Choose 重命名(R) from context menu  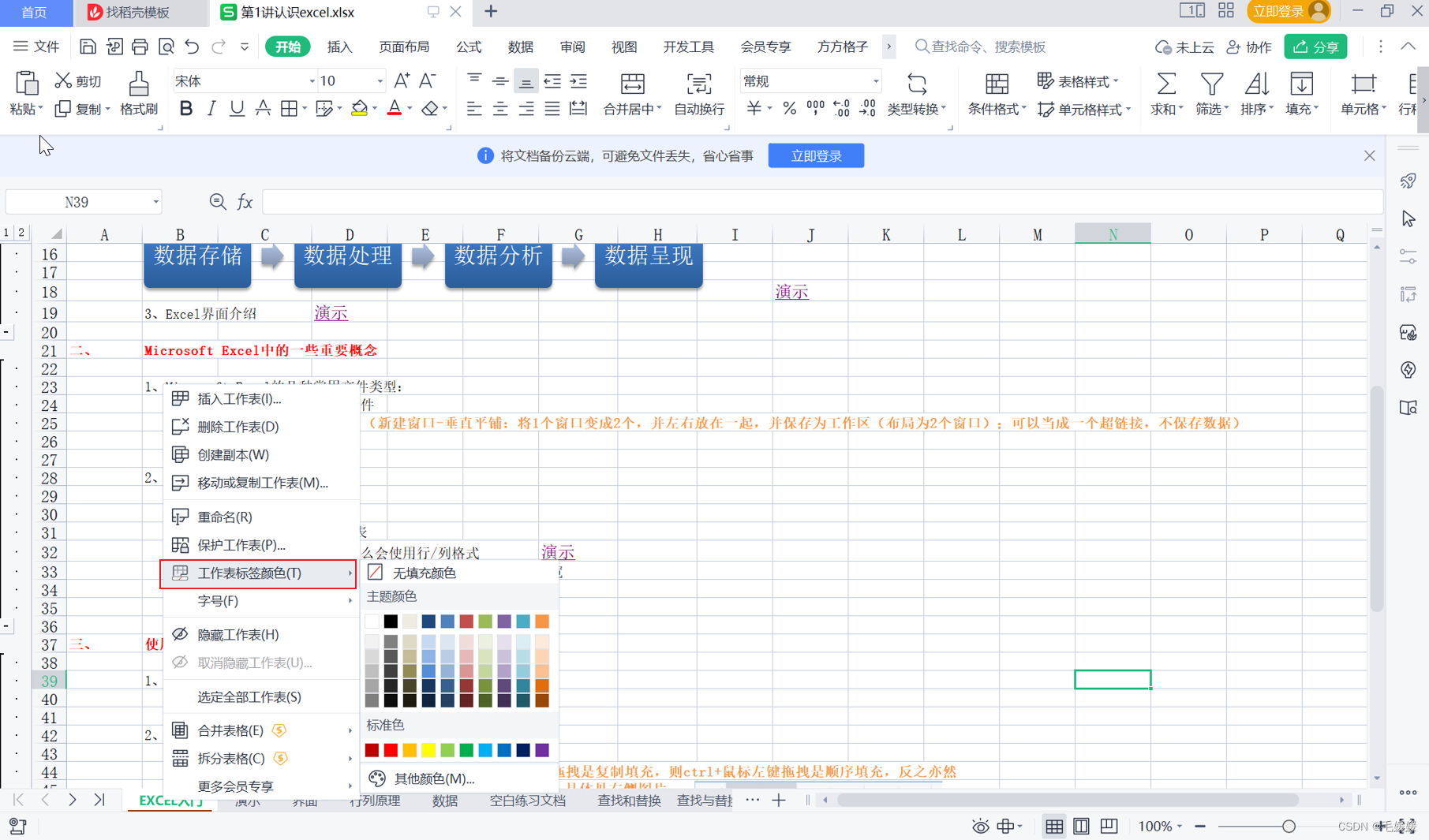point(260,517)
